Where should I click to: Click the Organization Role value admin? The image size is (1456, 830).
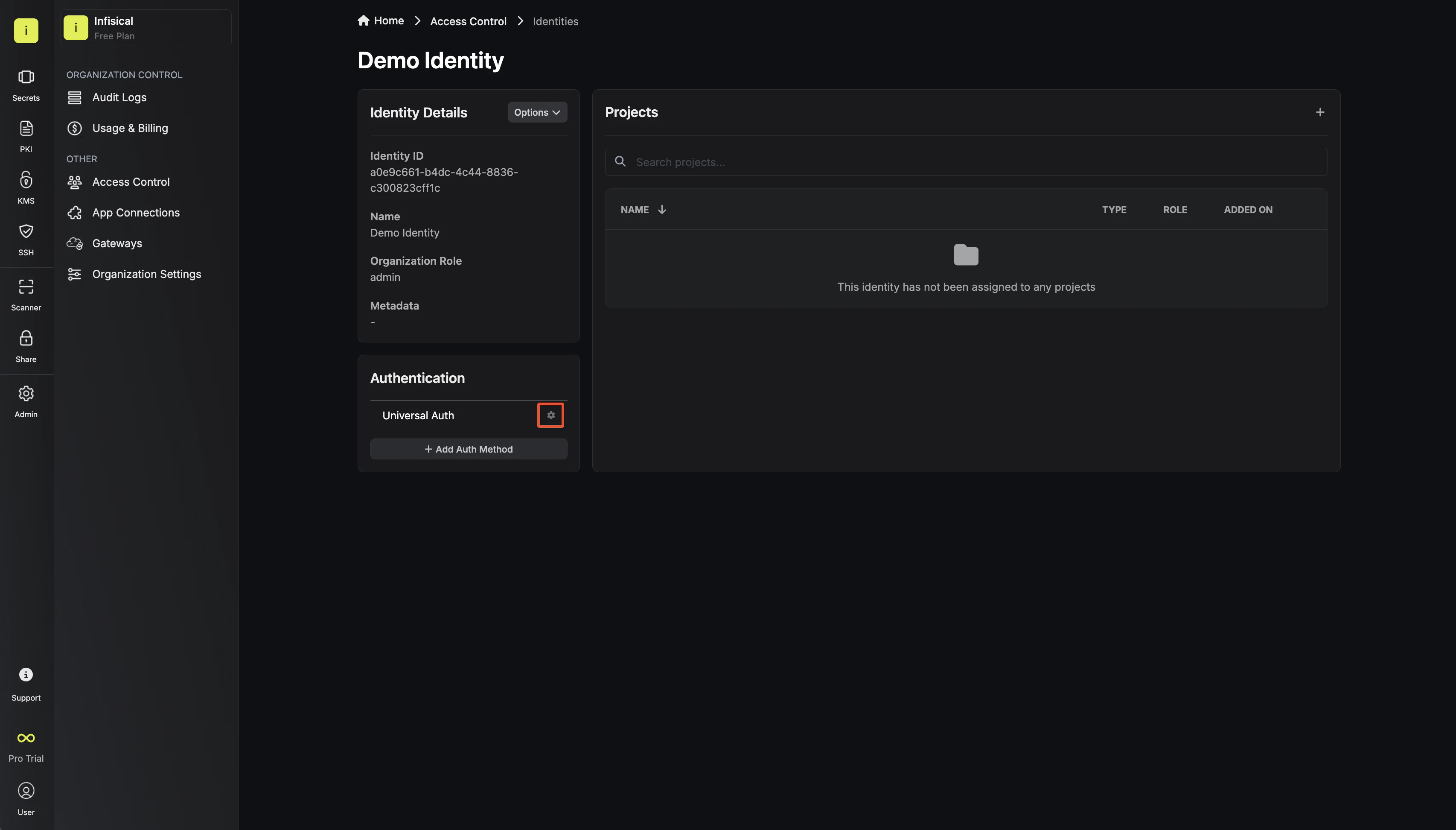coord(385,278)
